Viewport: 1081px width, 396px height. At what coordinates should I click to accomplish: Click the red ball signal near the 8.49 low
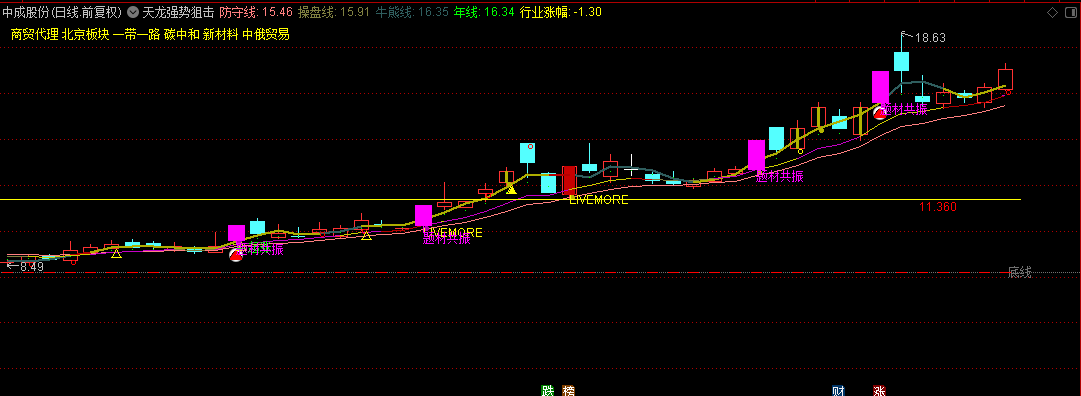point(236,255)
